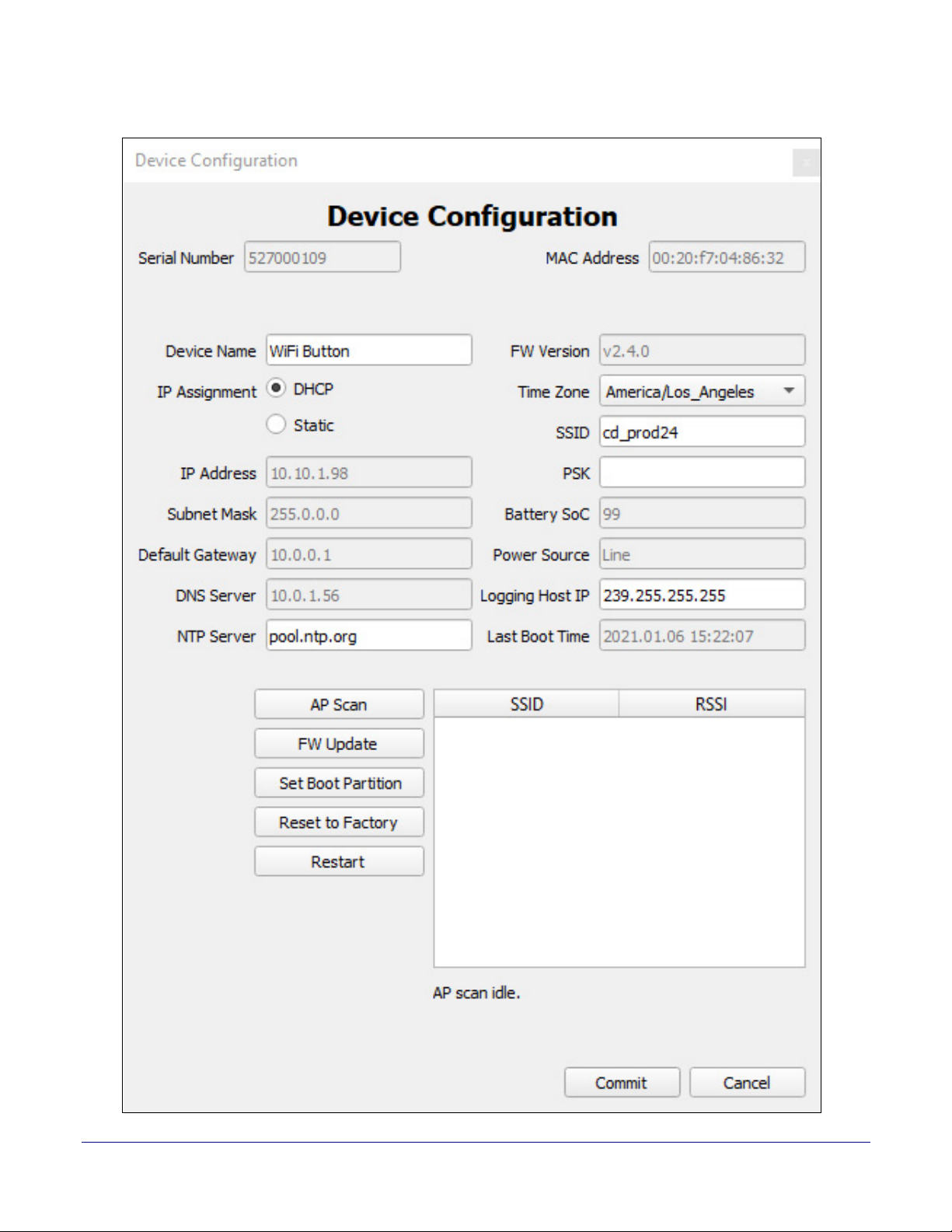Click the FW Version field
Screen dimensions: 952x1232
pos(702,351)
